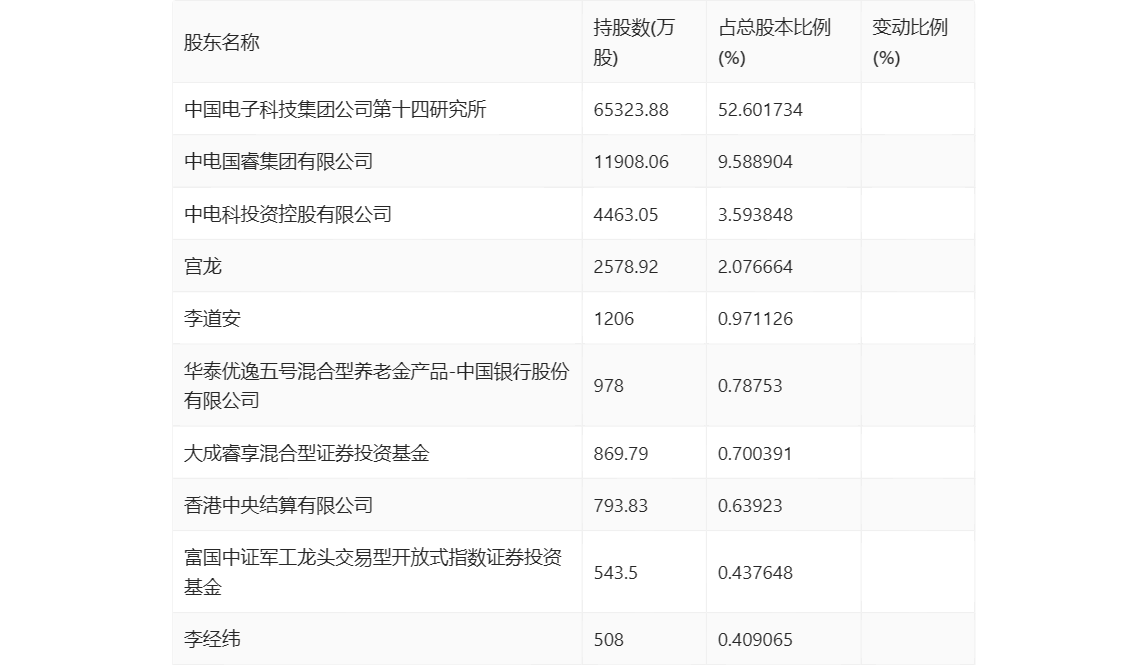Click the shares value 2578.92
Screen dimensions: 1148x665
pos(626,267)
